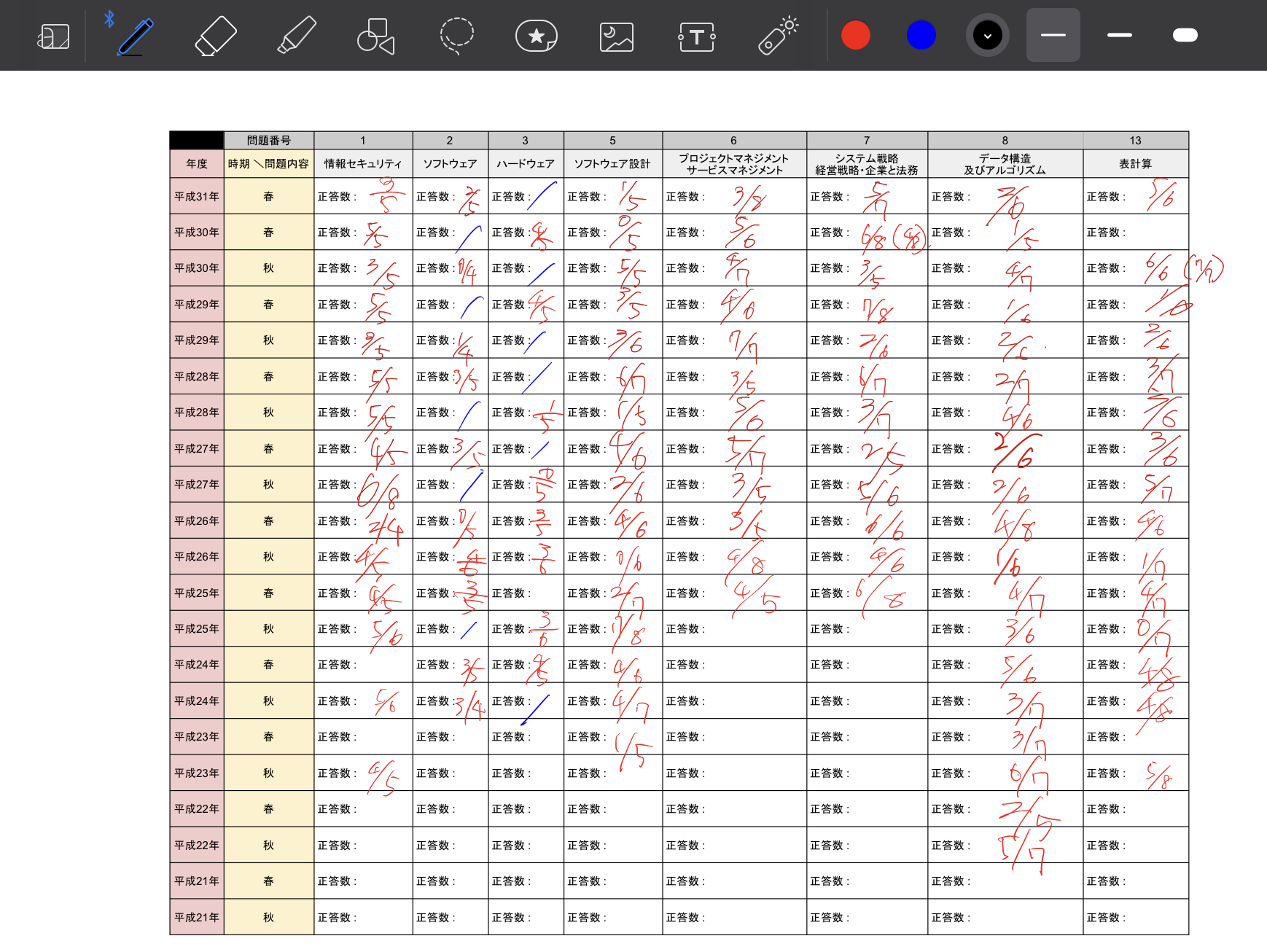Open the black color swatch chevron
Screen dimensions: 1267x952
[x=988, y=35]
